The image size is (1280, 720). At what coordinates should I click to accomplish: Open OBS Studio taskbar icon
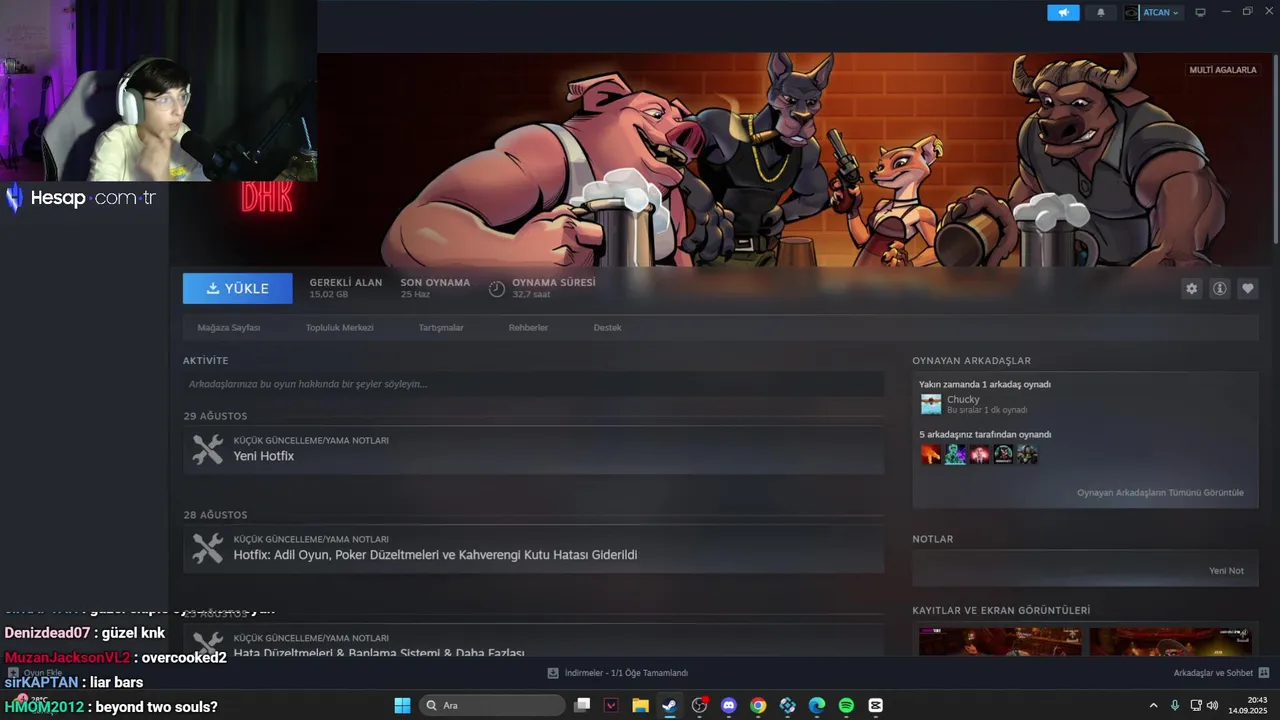[x=699, y=706]
